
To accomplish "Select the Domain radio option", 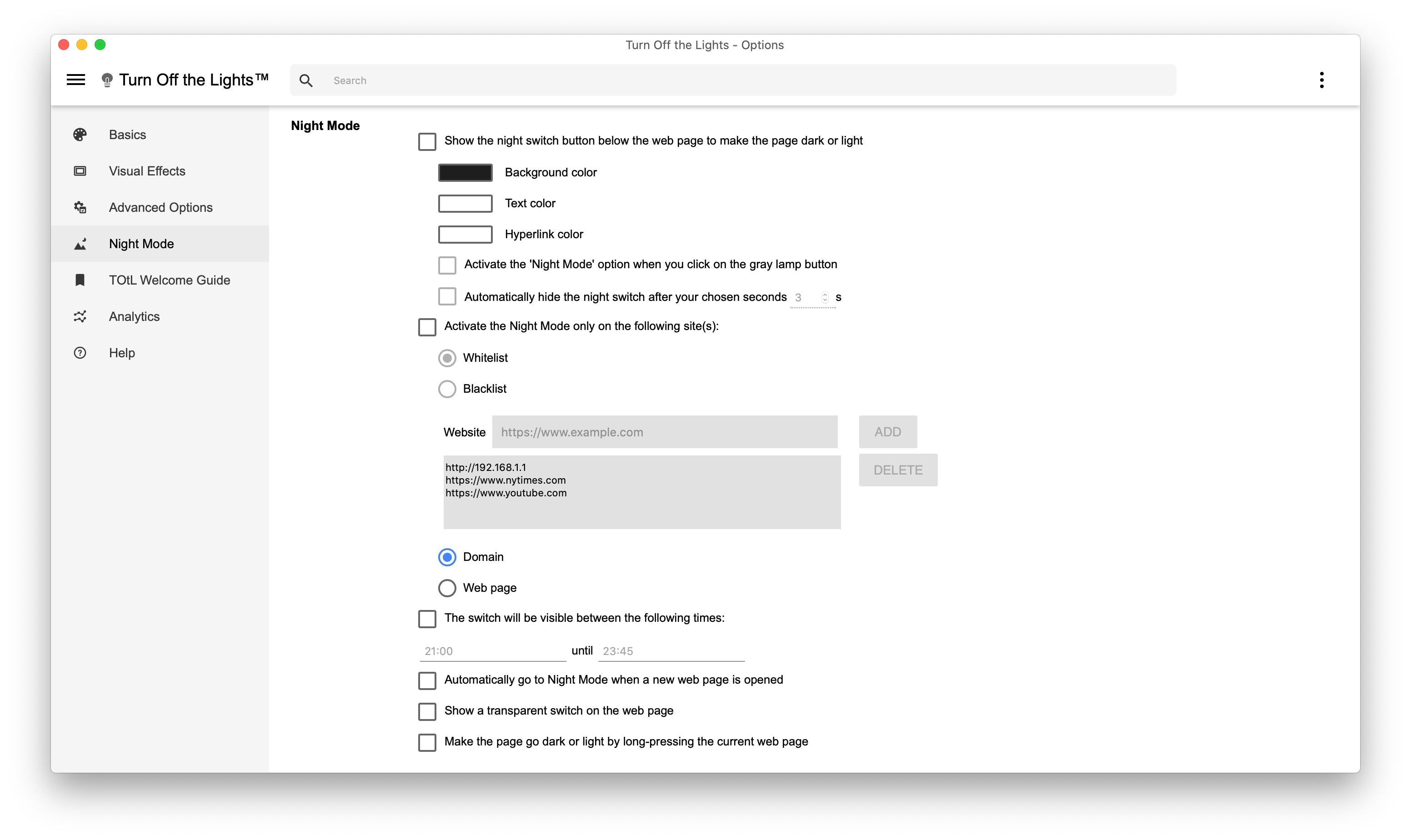I will click(x=446, y=557).
